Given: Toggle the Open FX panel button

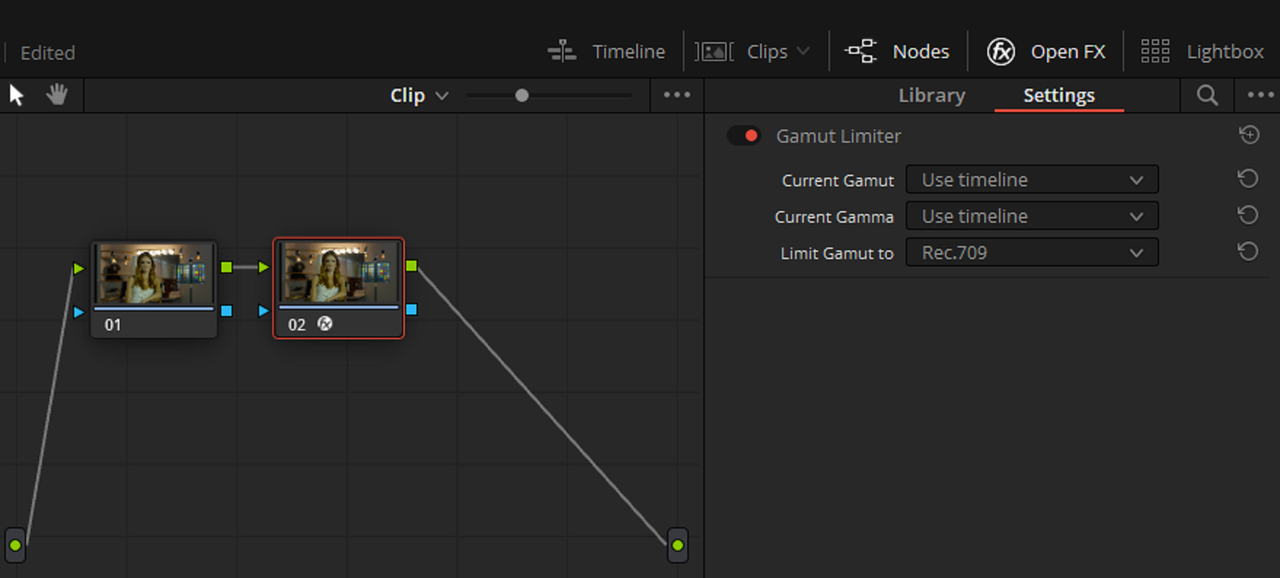Looking at the screenshot, I should pos(1046,52).
